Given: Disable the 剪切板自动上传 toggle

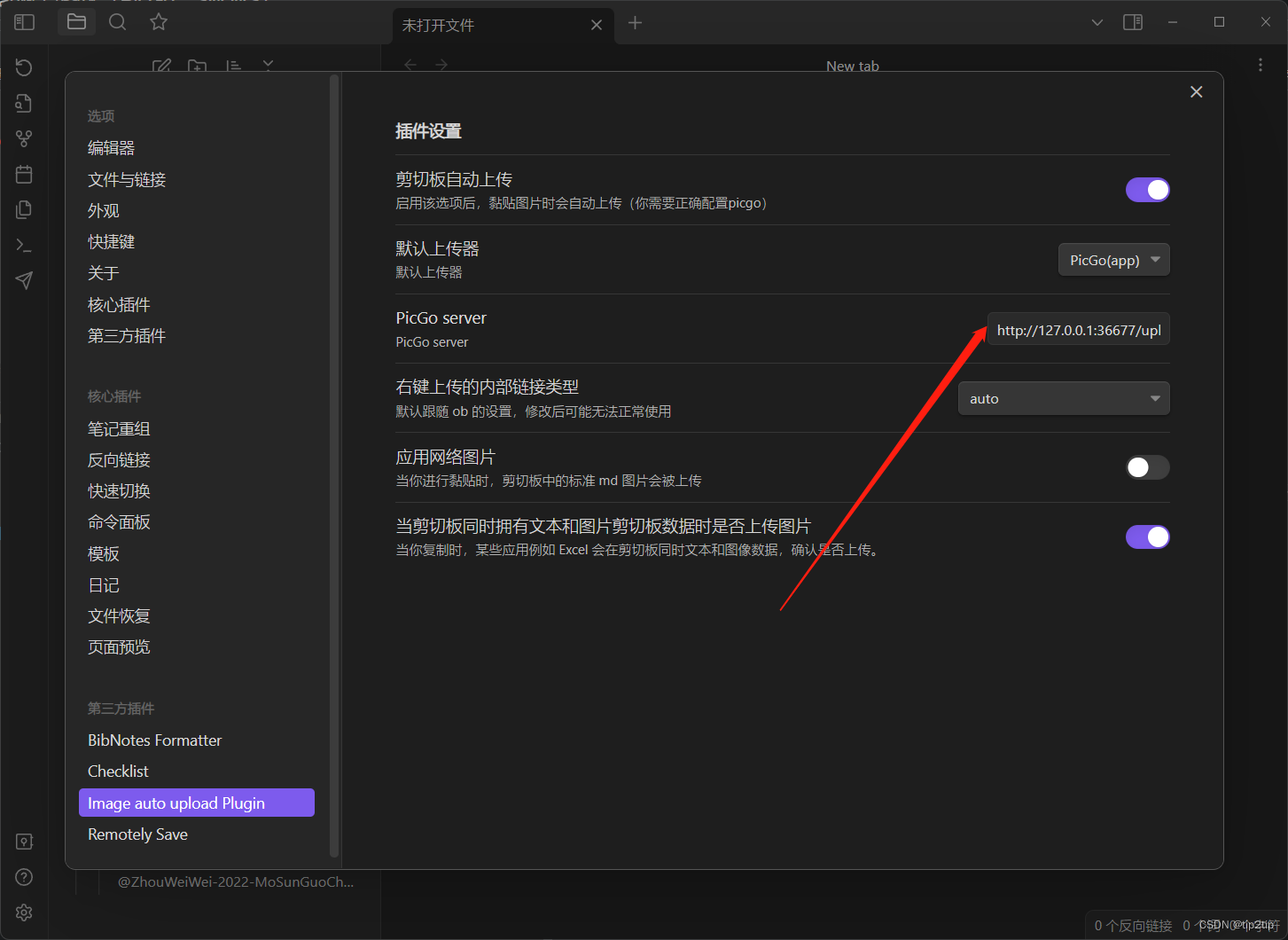Looking at the screenshot, I should 1148,190.
